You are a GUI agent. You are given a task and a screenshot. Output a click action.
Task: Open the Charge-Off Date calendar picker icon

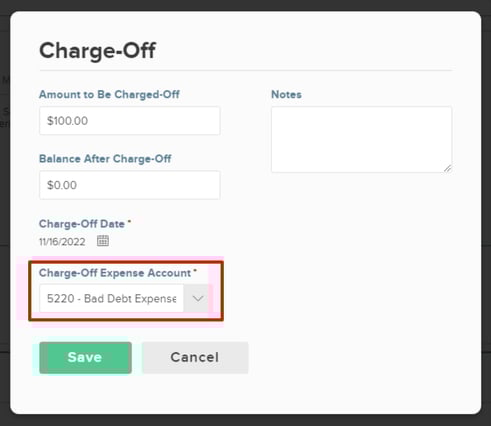click(103, 241)
